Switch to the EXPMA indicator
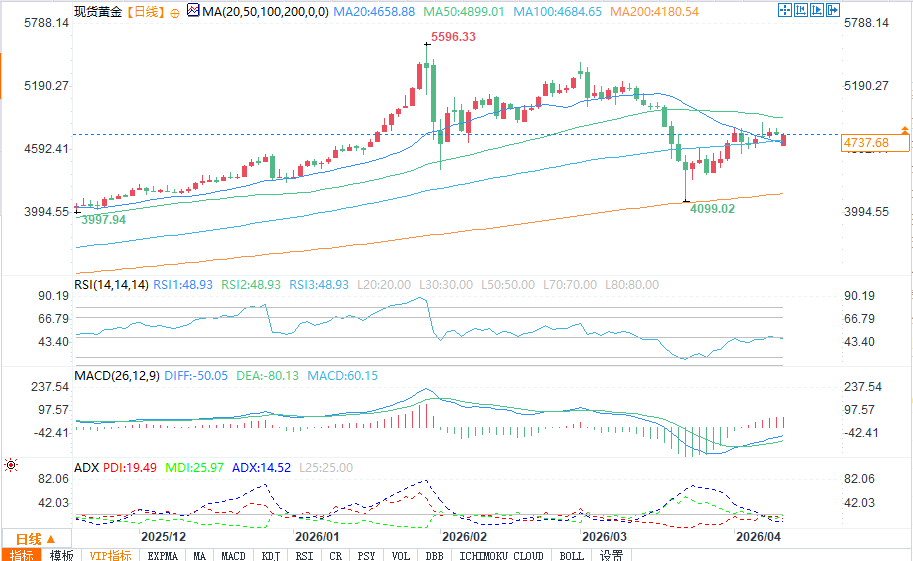Image resolution: width=913 pixels, height=561 pixels. [162, 555]
